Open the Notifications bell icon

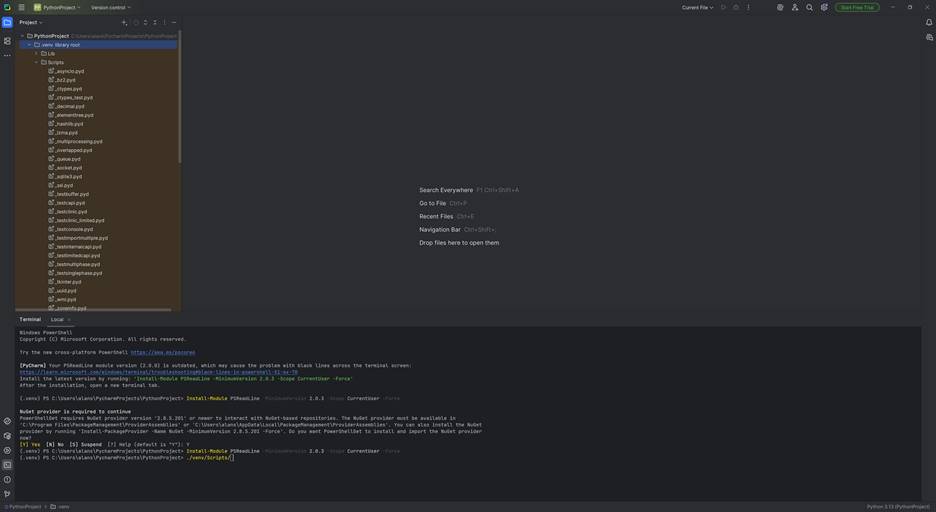929,22
